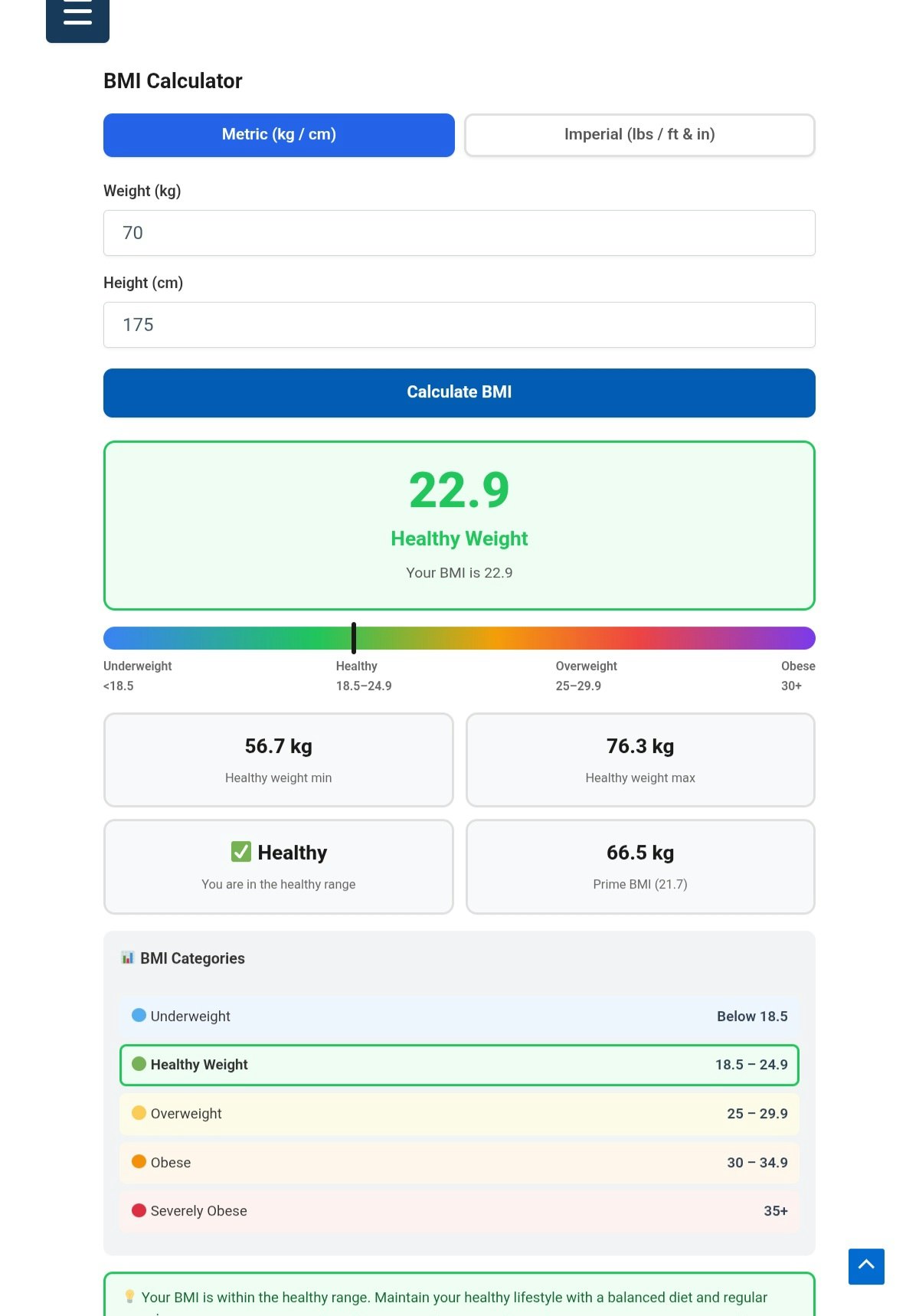Click the Healthy Weight result heading
Viewport: 919px width, 1316px height.
(459, 539)
